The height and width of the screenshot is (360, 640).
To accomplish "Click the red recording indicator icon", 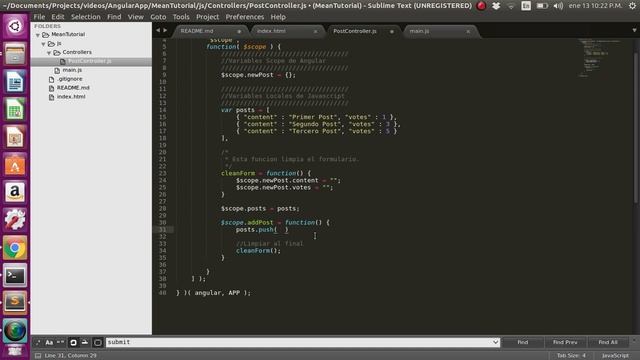I will click(x=482, y=6).
